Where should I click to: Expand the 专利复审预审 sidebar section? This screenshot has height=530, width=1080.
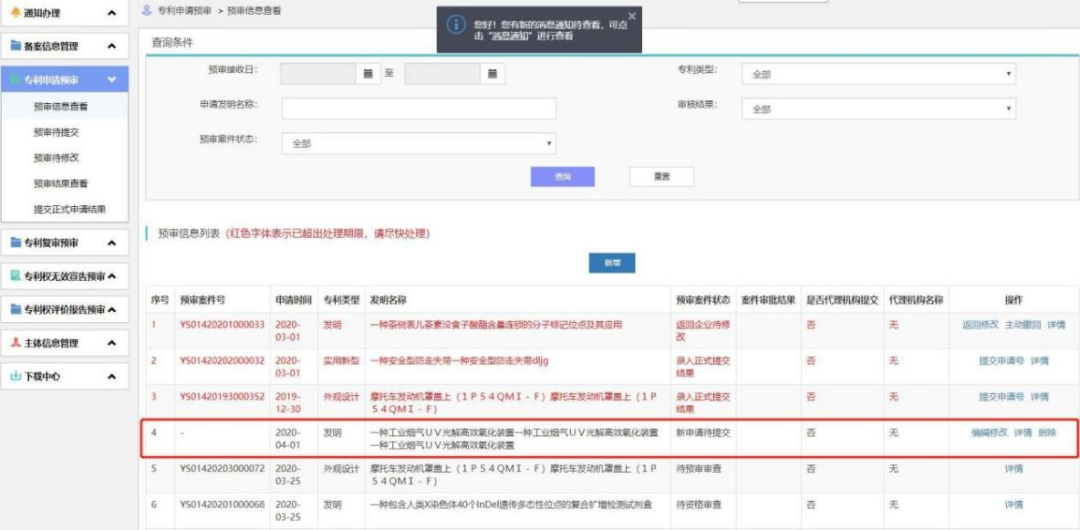tap(111, 243)
